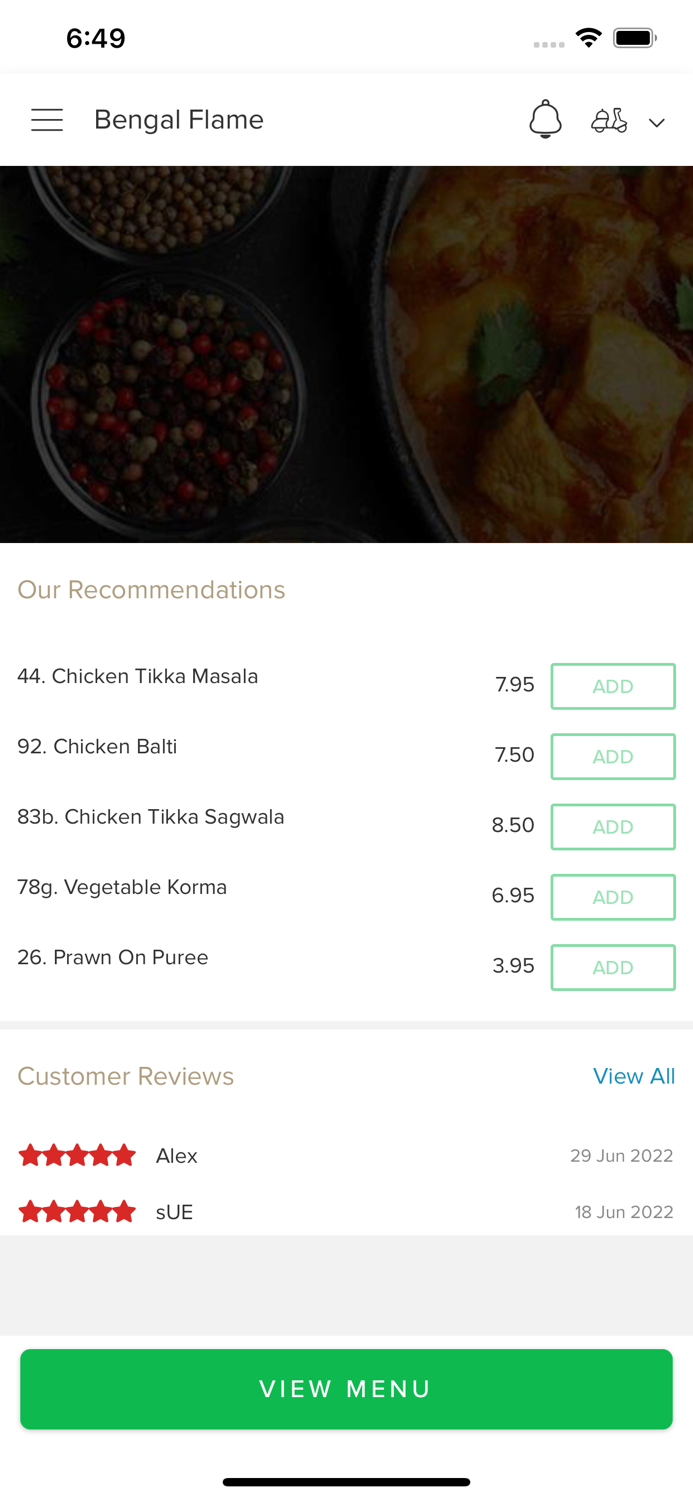
Task: Select the delivery scooter icon
Action: coord(609,121)
